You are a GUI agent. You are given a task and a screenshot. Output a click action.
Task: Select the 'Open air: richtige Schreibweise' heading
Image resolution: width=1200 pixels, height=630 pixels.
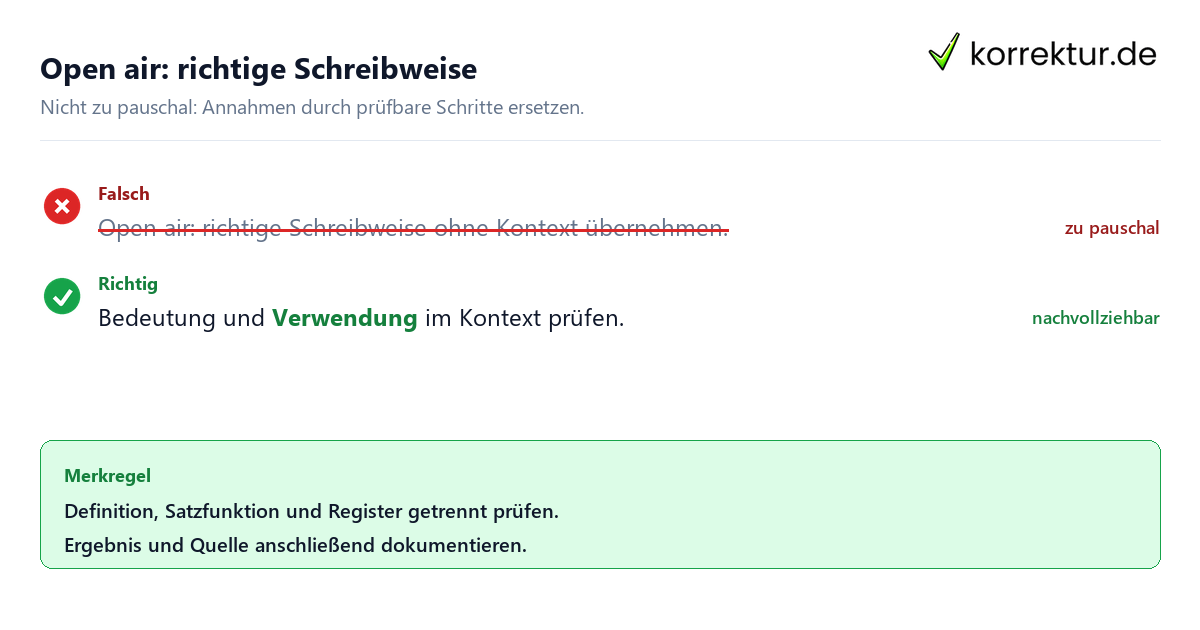coord(258,69)
